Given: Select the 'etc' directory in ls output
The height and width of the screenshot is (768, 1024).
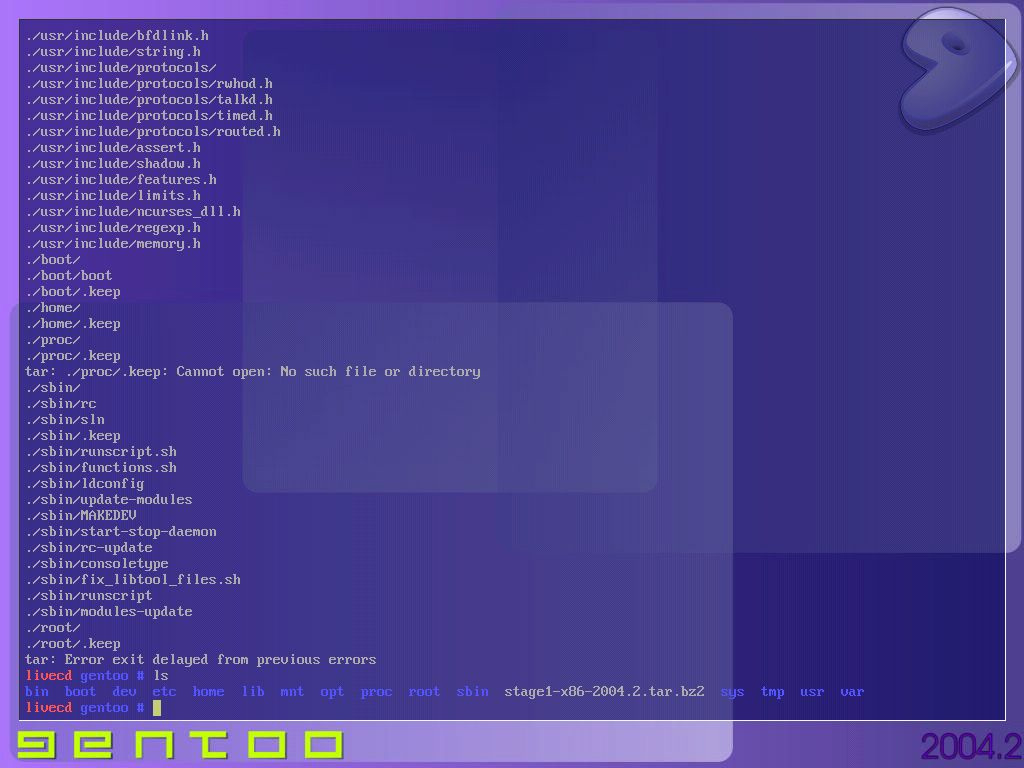Looking at the screenshot, I should [165, 692].
